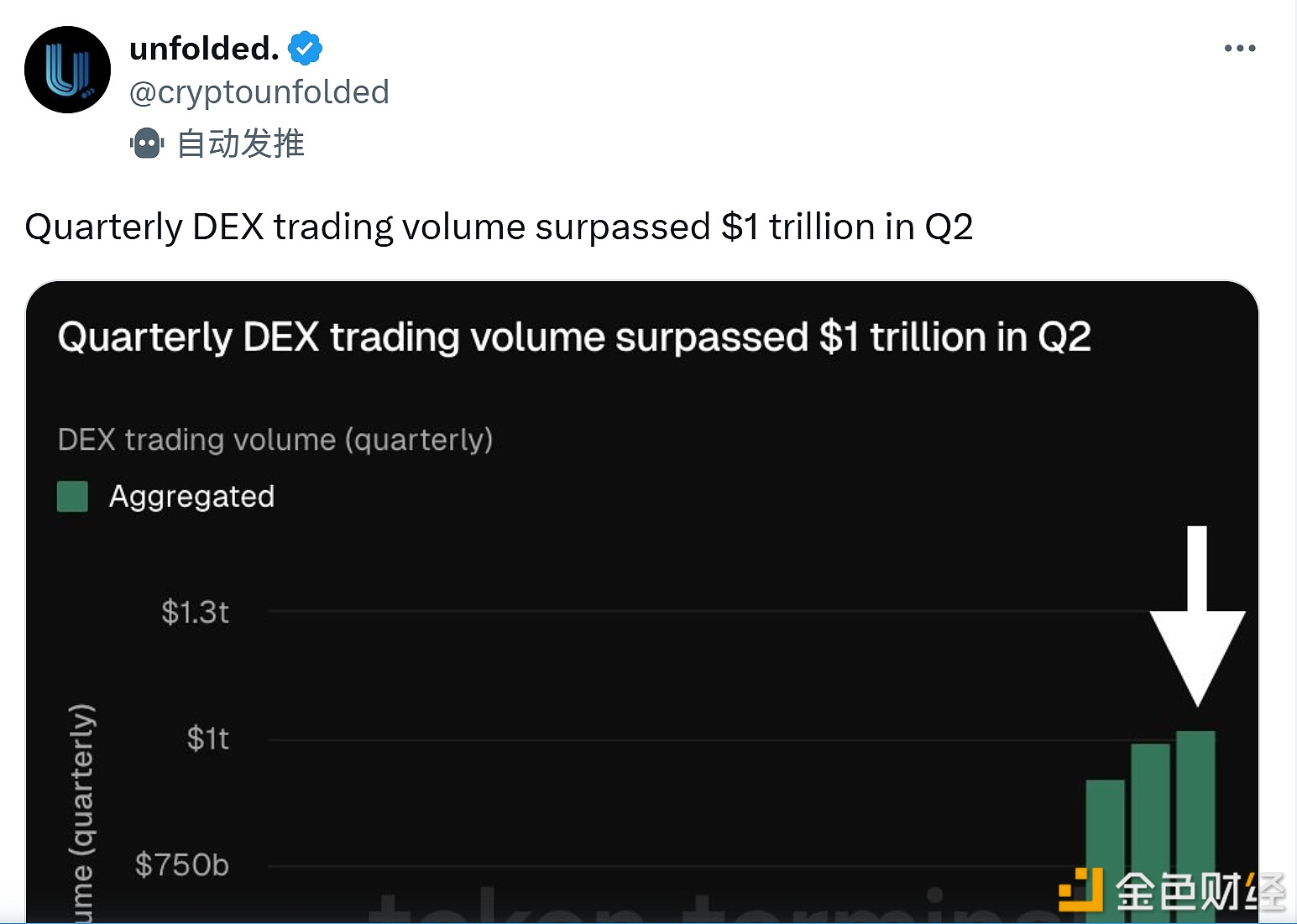Click the 自动发推 automated label

pos(240,144)
